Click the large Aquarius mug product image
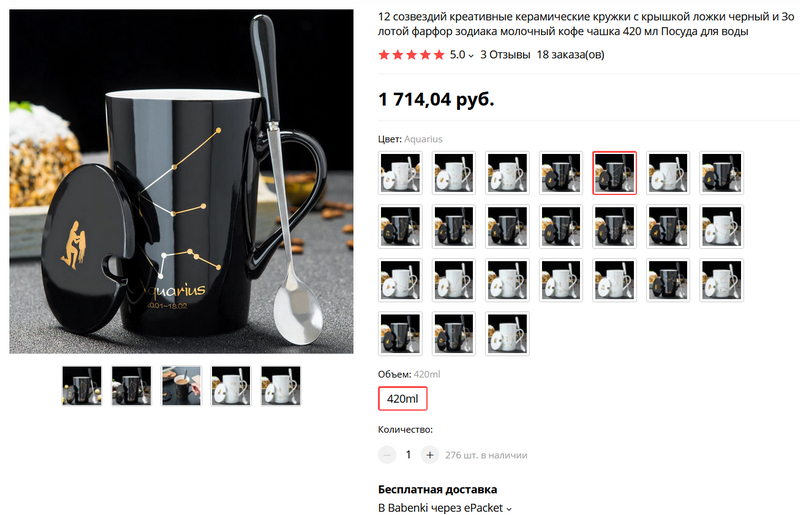Screen dimensions: 800x515 click(x=181, y=181)
